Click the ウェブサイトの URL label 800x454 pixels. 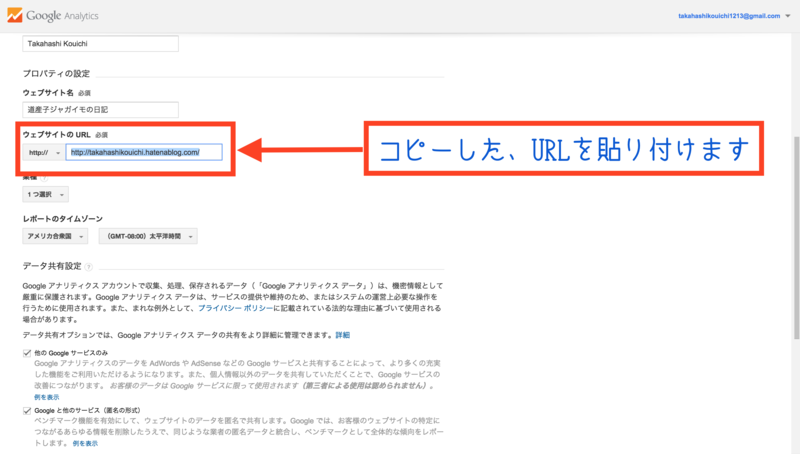tap(56, 135)
